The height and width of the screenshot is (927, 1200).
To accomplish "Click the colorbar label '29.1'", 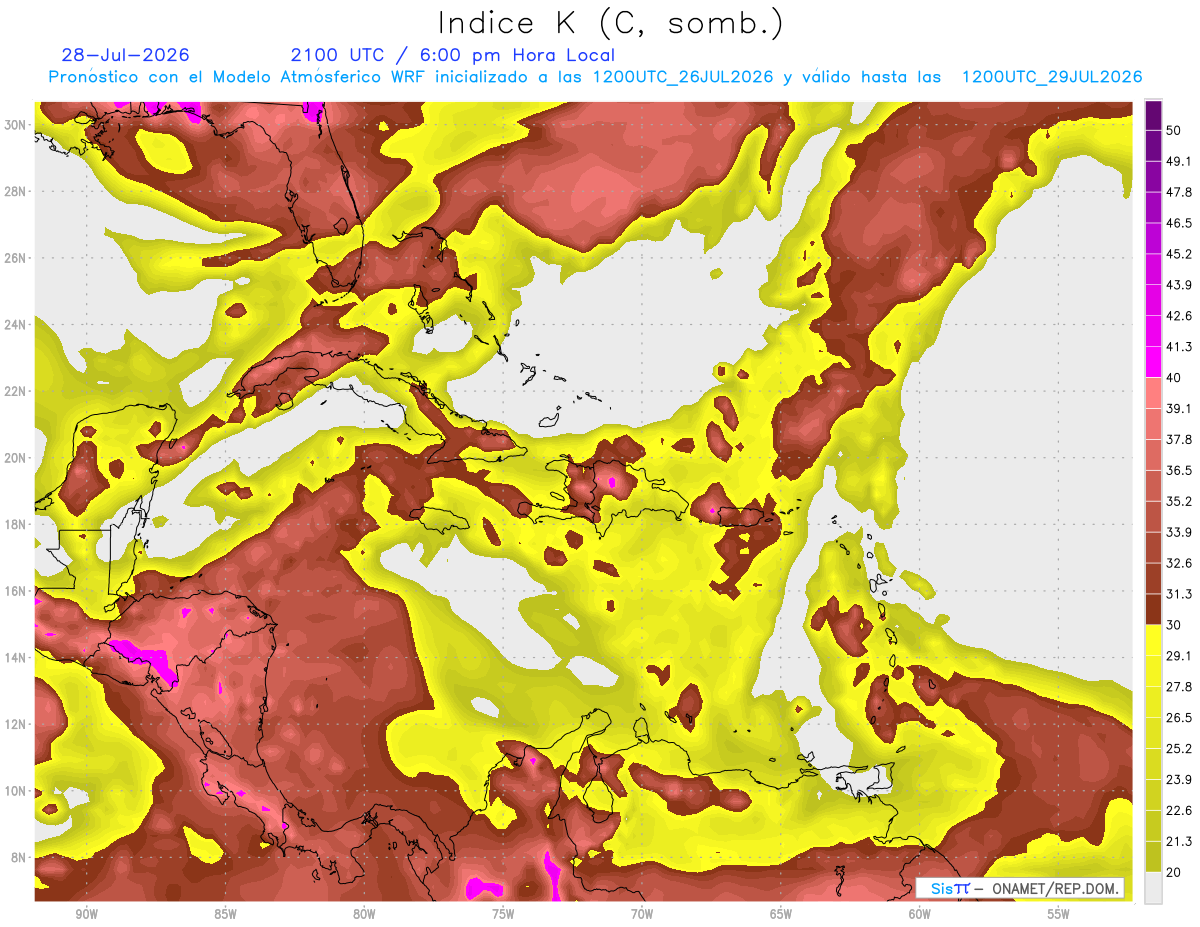I will click(1179, 656).
